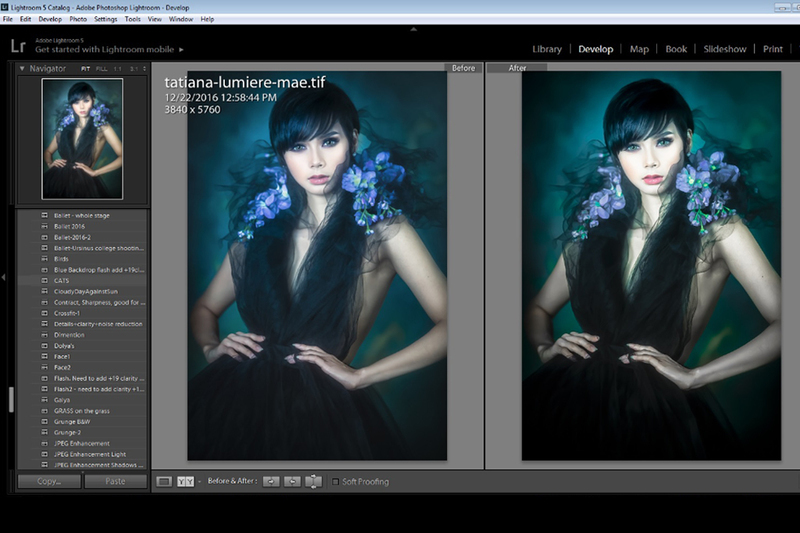This screenshot has width=800, height=533.
Task: Open the Settings menu
Action: pos(106,19)
